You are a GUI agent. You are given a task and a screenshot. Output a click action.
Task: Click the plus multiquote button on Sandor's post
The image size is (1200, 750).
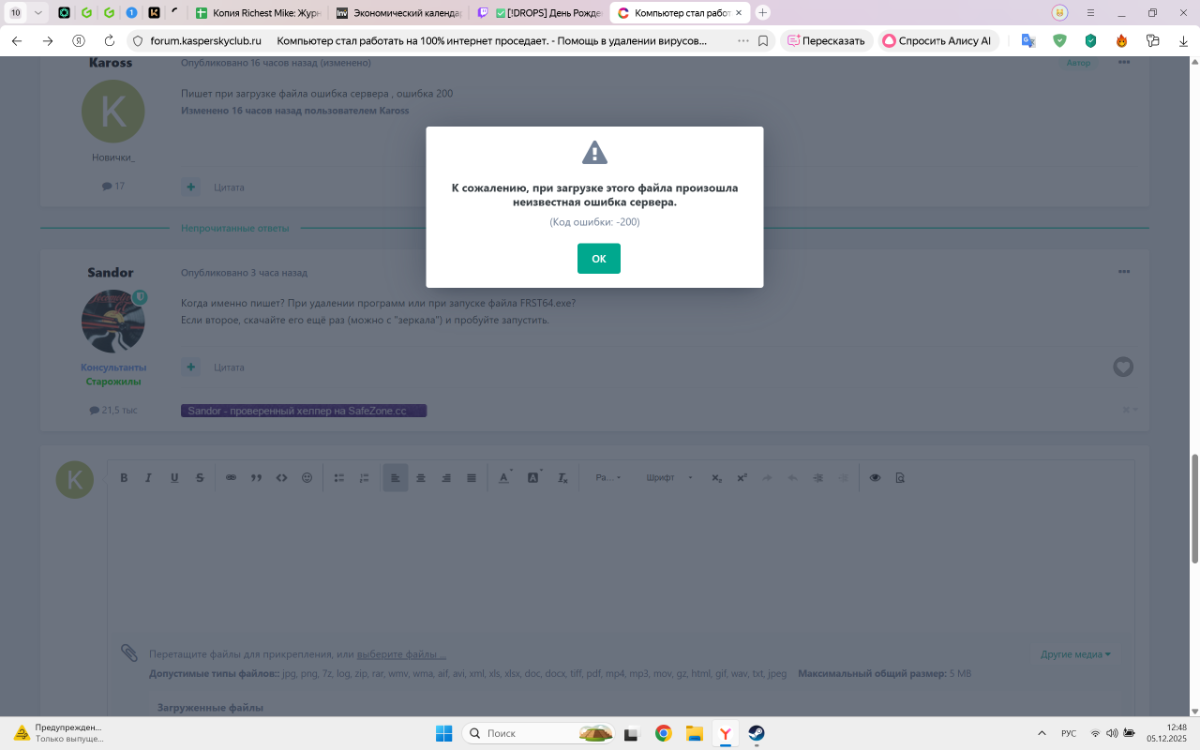pos(191,367)
